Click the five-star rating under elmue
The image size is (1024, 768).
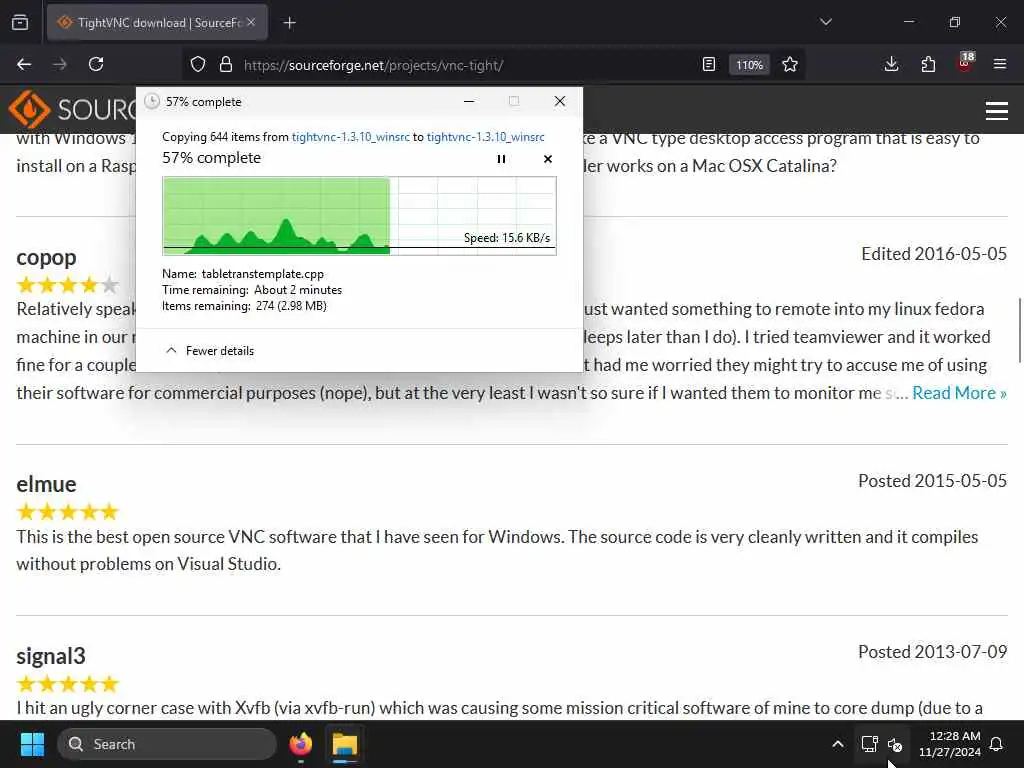(x=68, y=512)
